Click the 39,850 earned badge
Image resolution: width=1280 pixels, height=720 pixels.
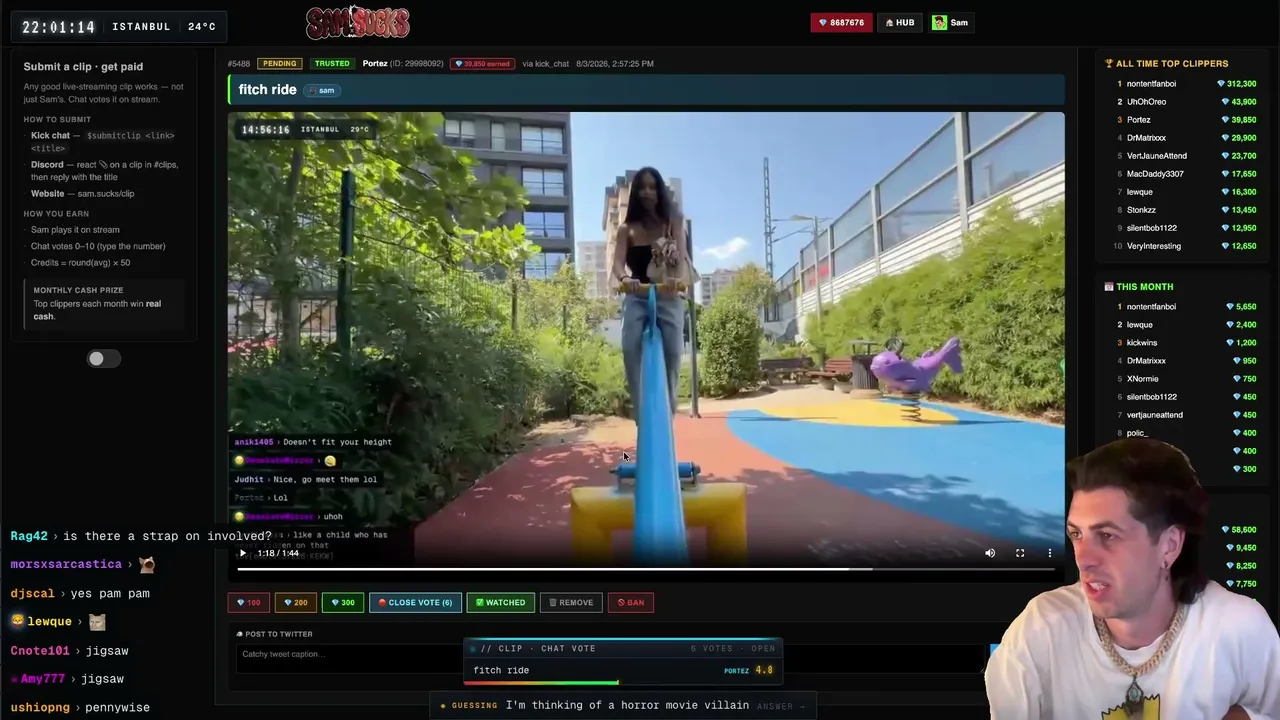[482, 63]
